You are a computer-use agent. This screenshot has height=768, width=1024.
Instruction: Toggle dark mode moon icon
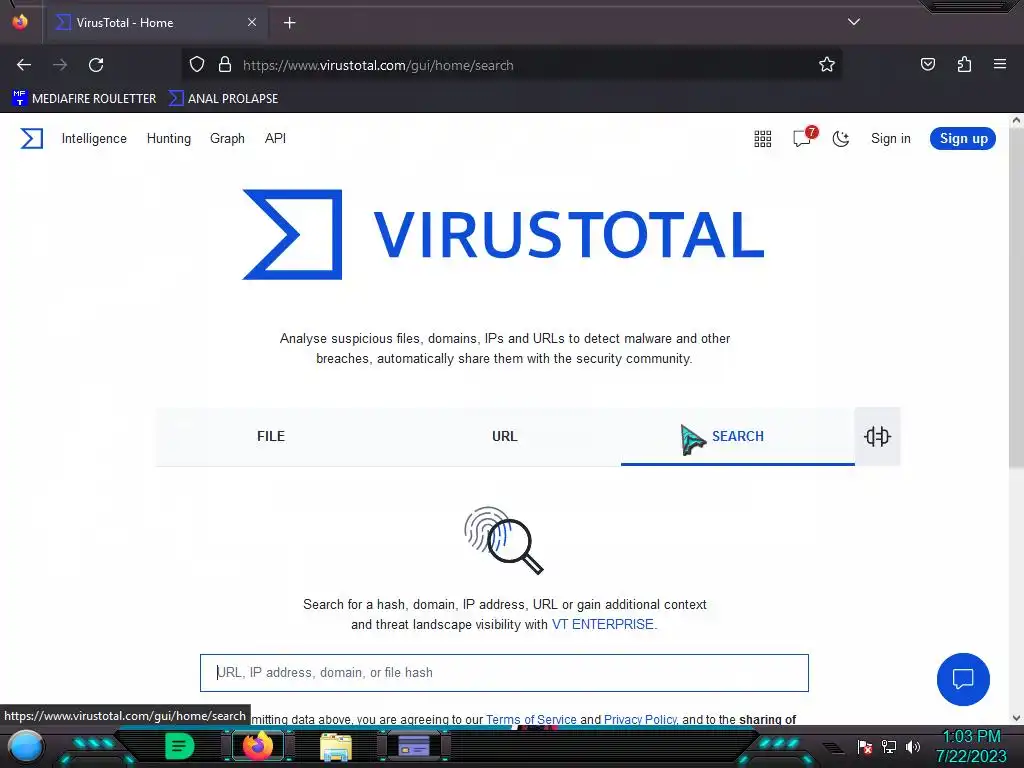click(840, 138)
